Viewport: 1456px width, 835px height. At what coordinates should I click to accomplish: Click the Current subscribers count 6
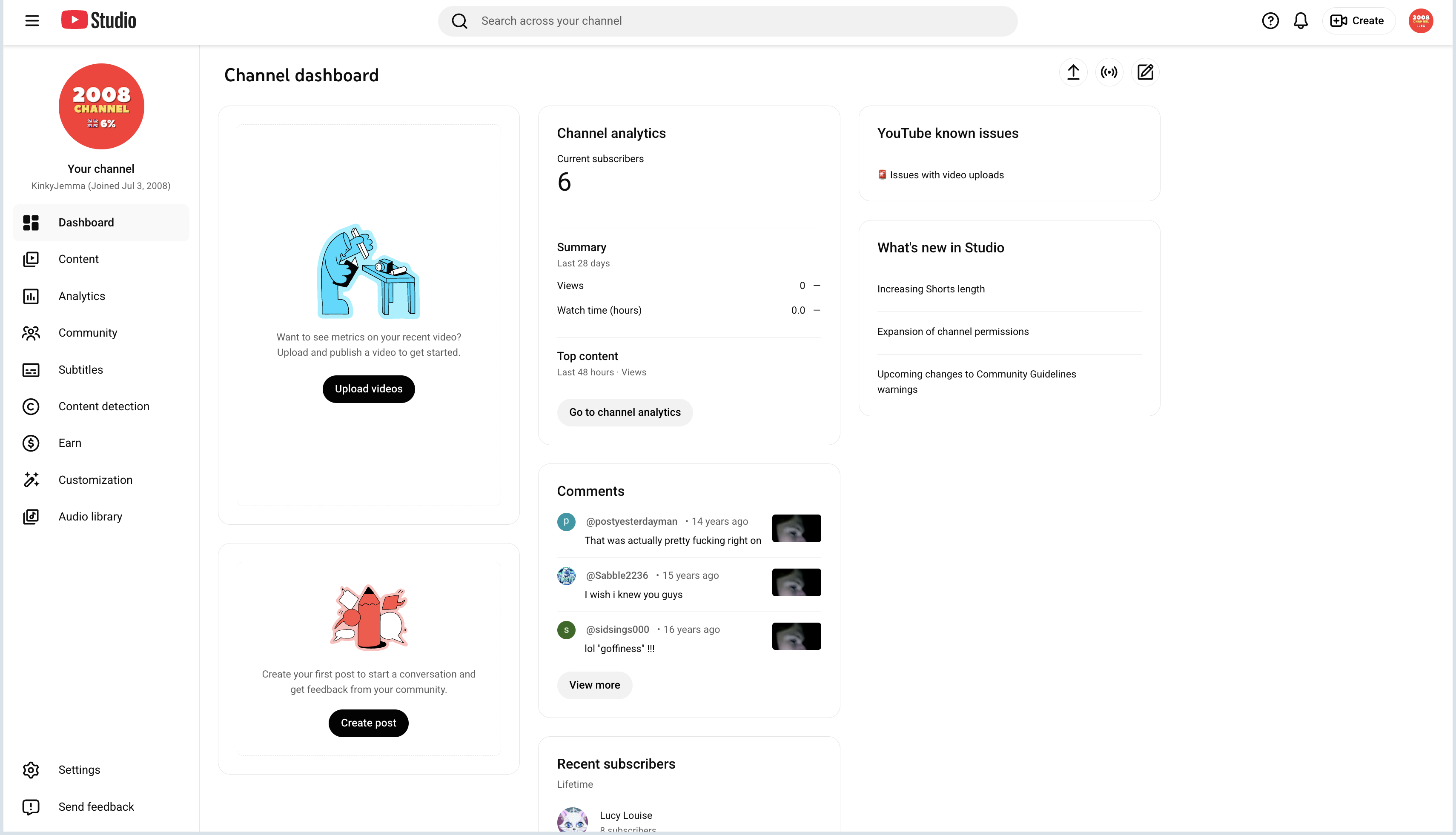coord(564,183)
